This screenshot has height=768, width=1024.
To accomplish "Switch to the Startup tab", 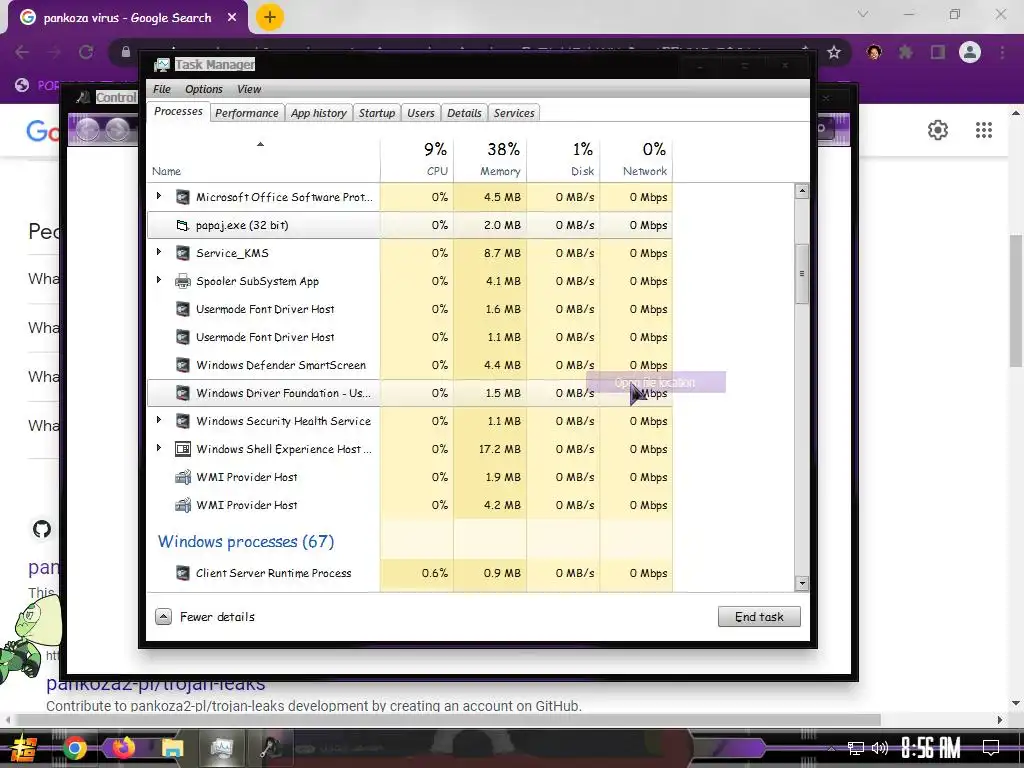I will click(377, 113).
